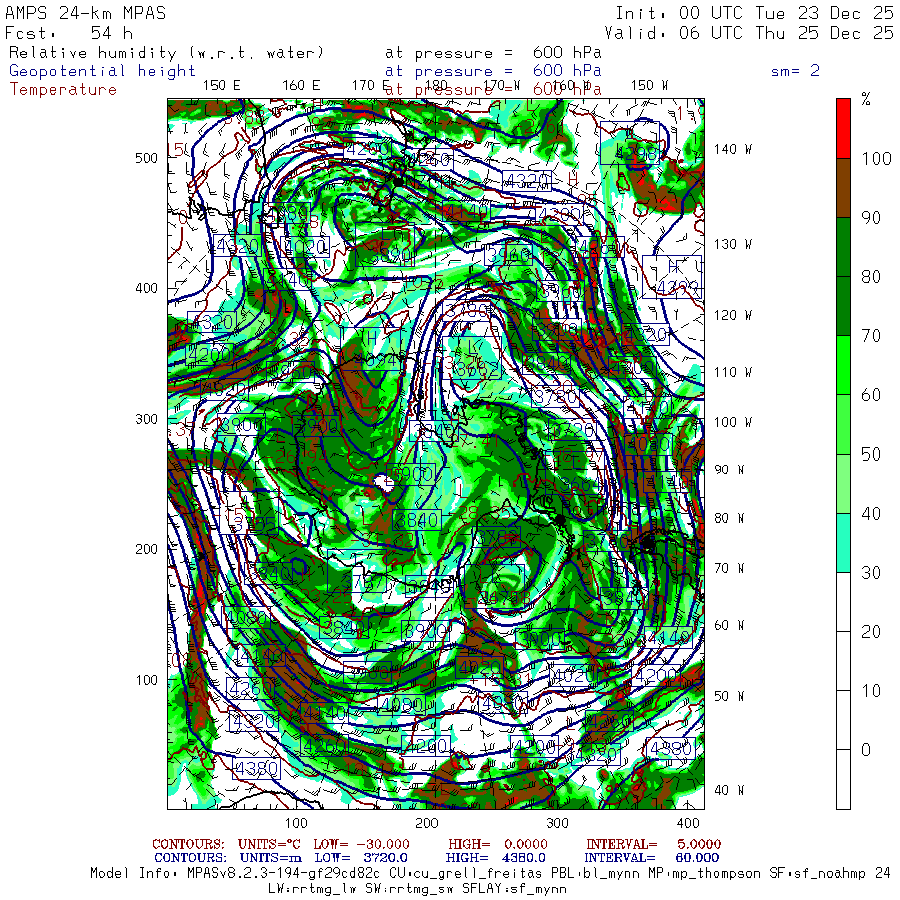This screenshot has height=900, width=900.
Task: Click the dark green 80–90% color bar segment
Action: (x=843, y=247)
